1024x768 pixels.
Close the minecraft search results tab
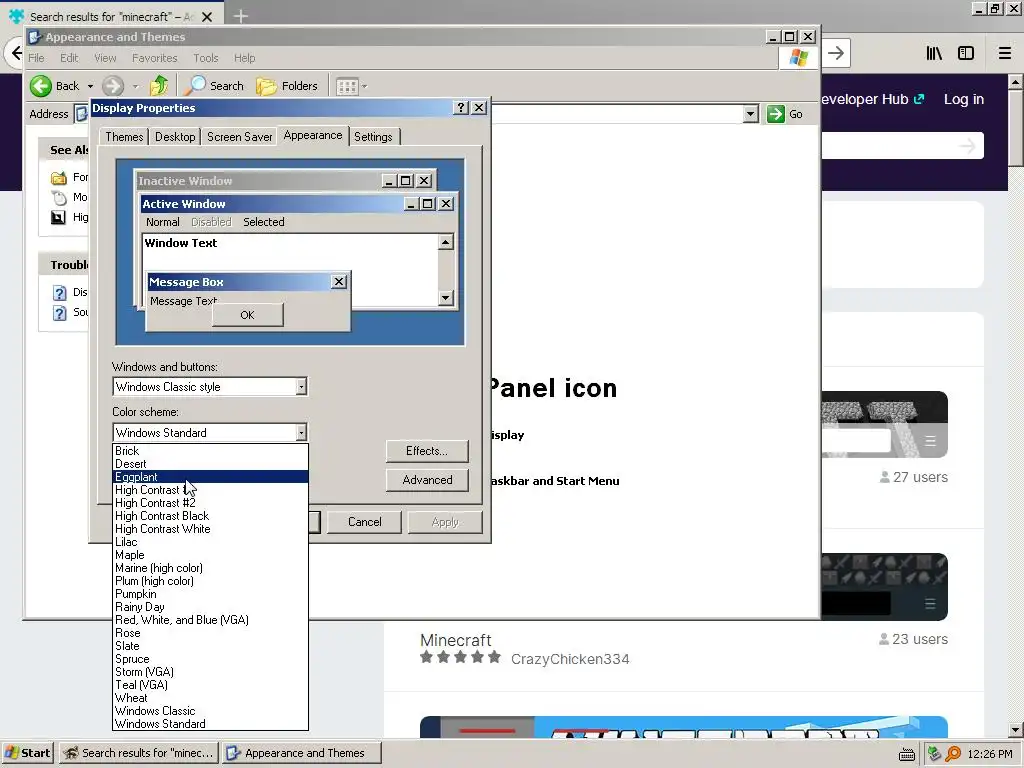pyautogui.click(x=207, y=17)
